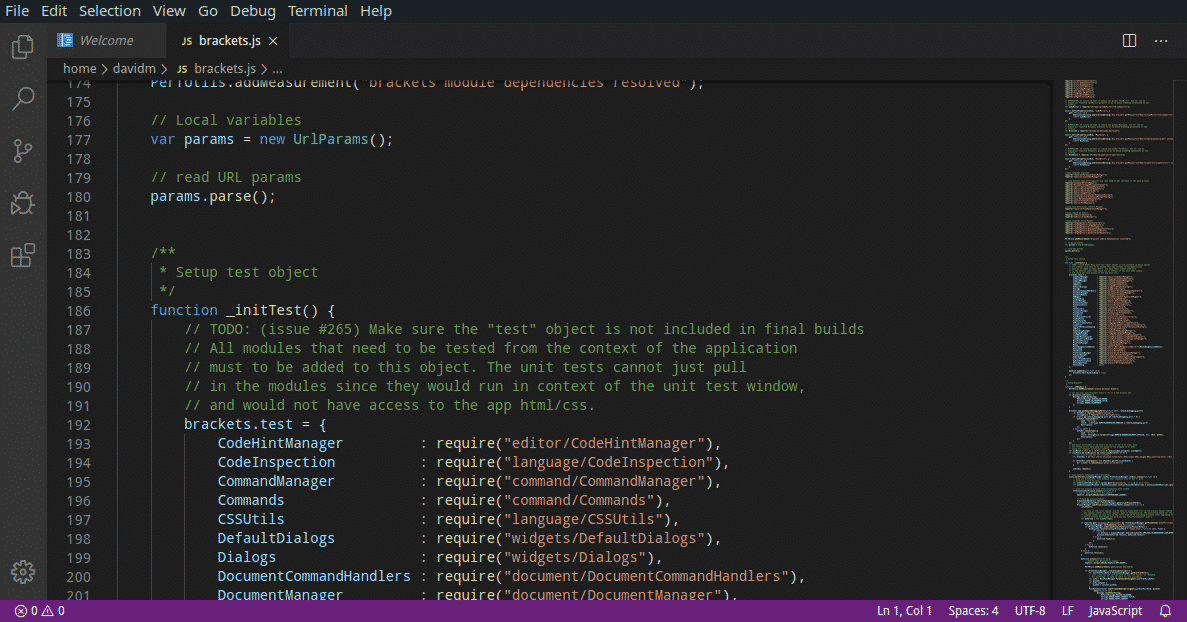
Task: Open the editor More Actions ellipsis
Action: pos(1161,41)
